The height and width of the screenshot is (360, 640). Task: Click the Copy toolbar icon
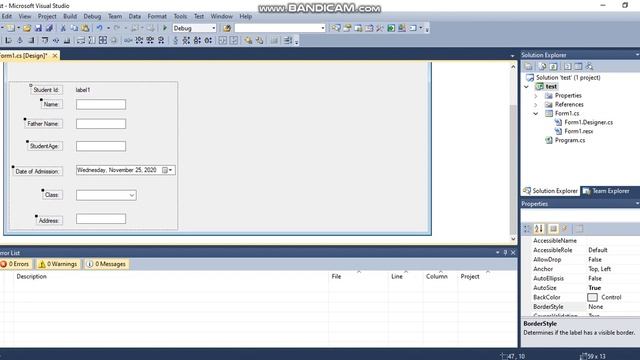(x=74, y=28)
